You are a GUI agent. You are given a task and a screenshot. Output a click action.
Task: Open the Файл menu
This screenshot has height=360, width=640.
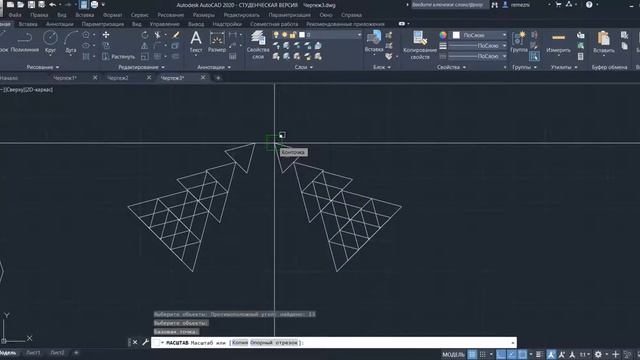point(15,15)
